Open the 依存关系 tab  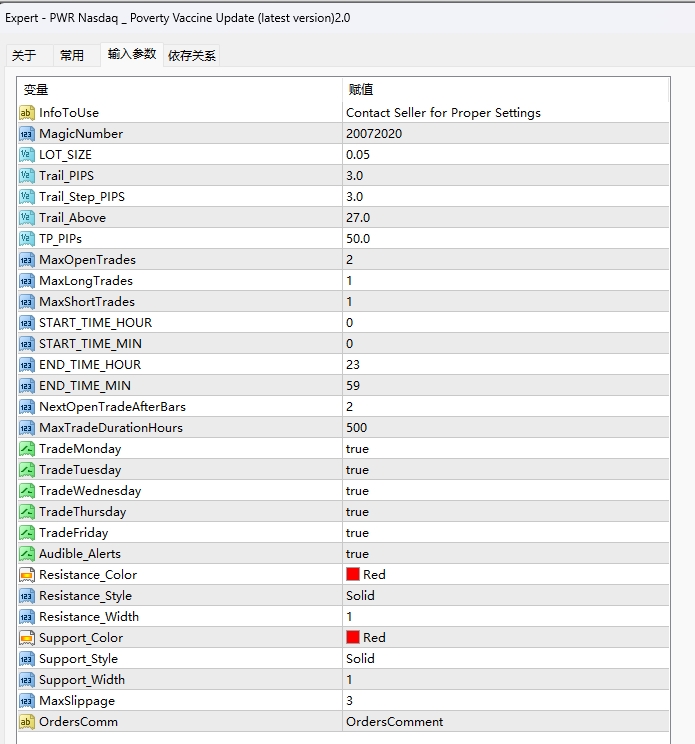click(x=192, y=56)
